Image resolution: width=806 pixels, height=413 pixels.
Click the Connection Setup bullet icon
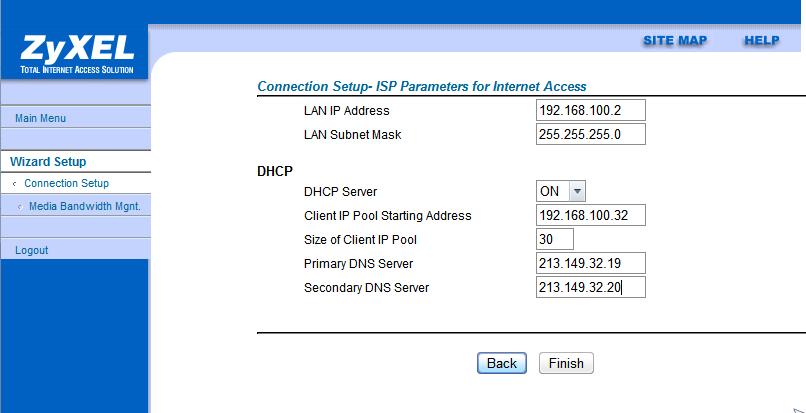[x=13, y=184]
